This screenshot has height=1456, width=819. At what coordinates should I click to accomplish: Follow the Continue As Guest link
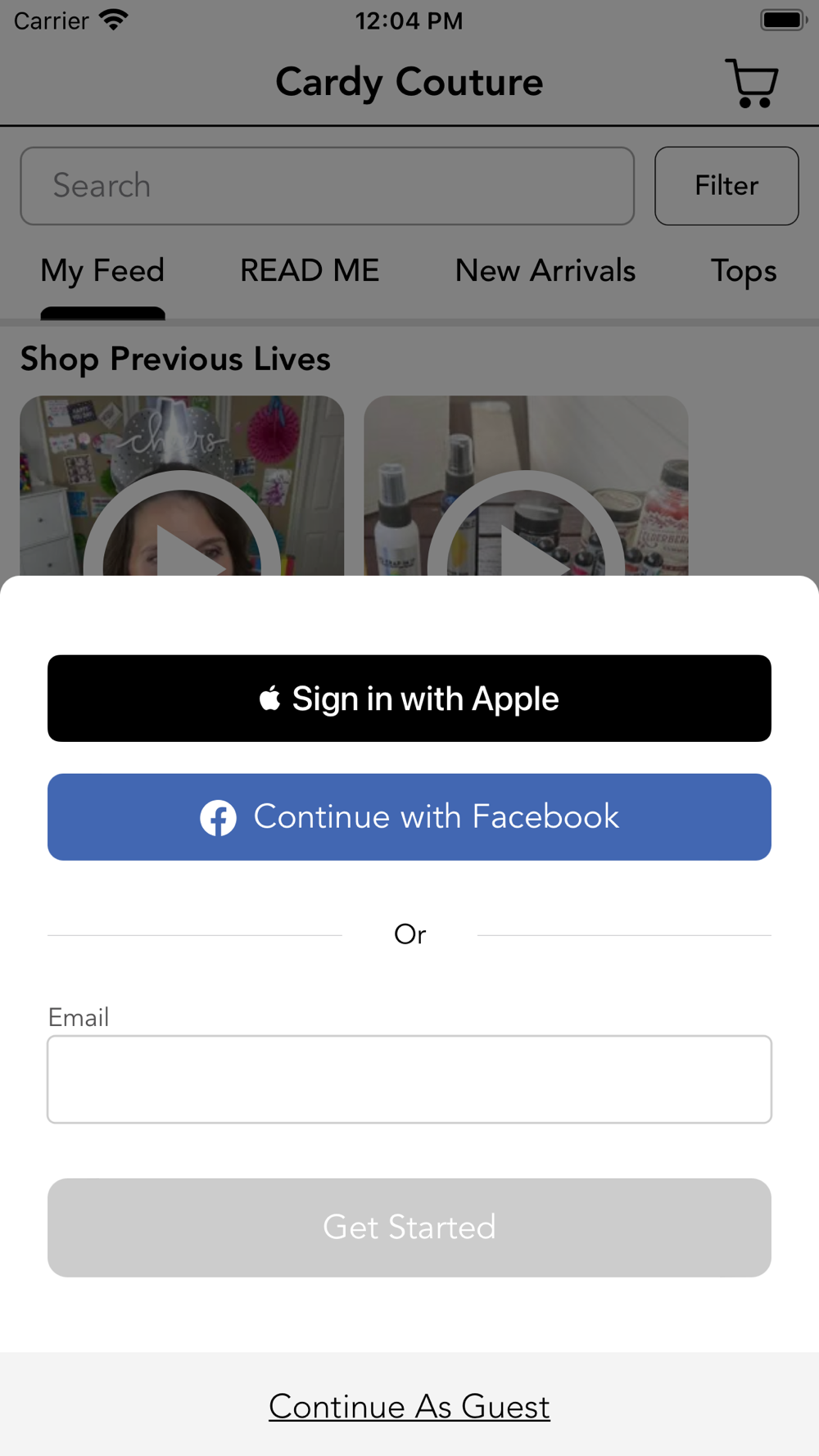tap(409, 1407)
